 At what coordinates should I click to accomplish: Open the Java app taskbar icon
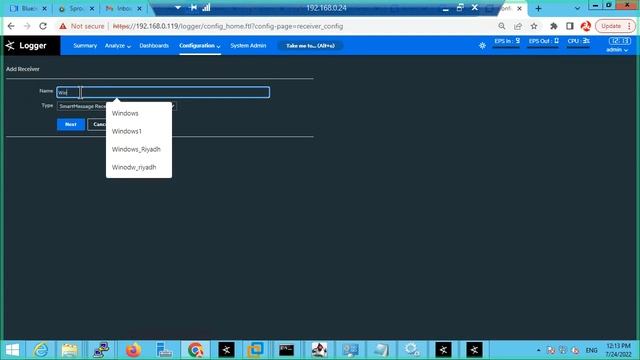click(x=319, y=350)
